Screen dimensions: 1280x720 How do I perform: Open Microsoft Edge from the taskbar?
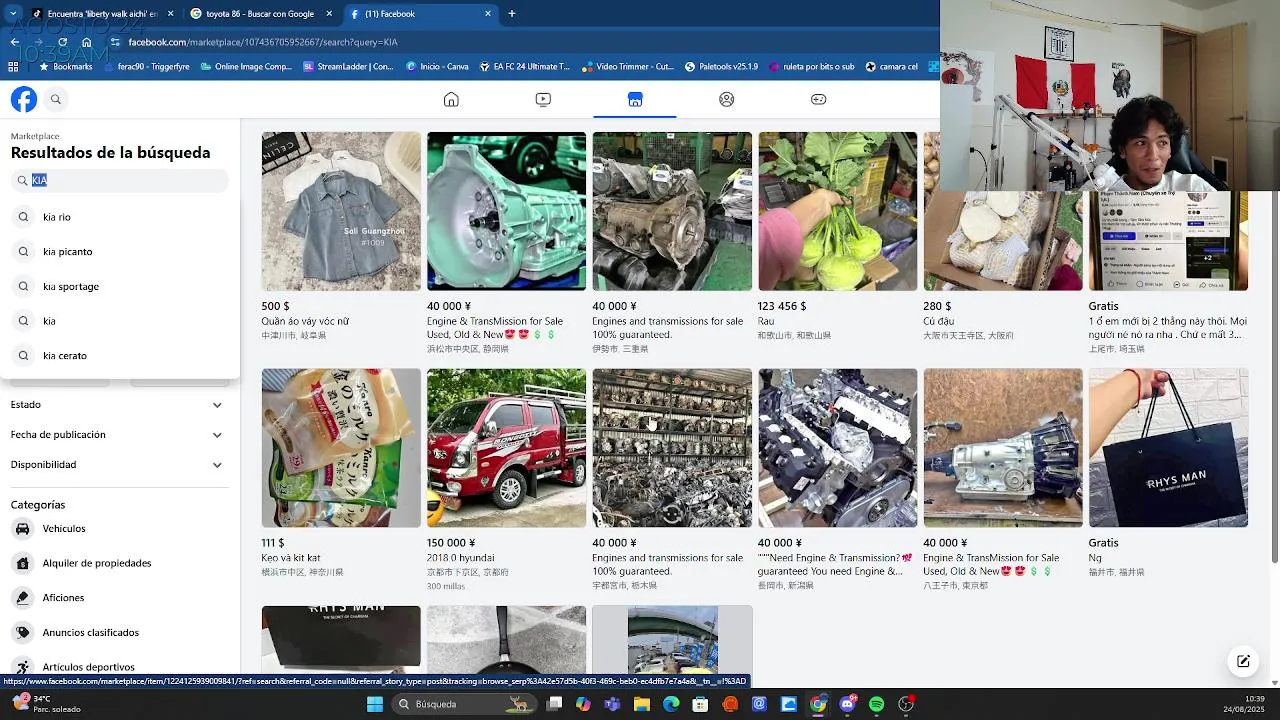pyautogui.click(x=671, y=704)
